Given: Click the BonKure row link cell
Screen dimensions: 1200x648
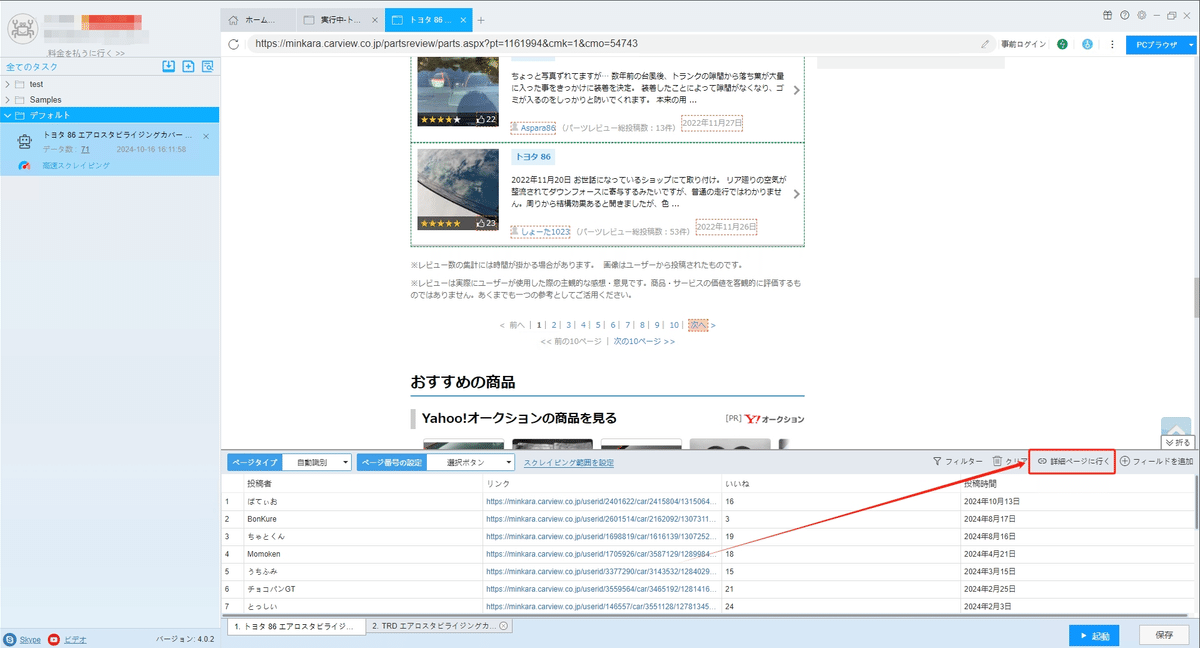Looking at the screenshot, I should [602, 520].
